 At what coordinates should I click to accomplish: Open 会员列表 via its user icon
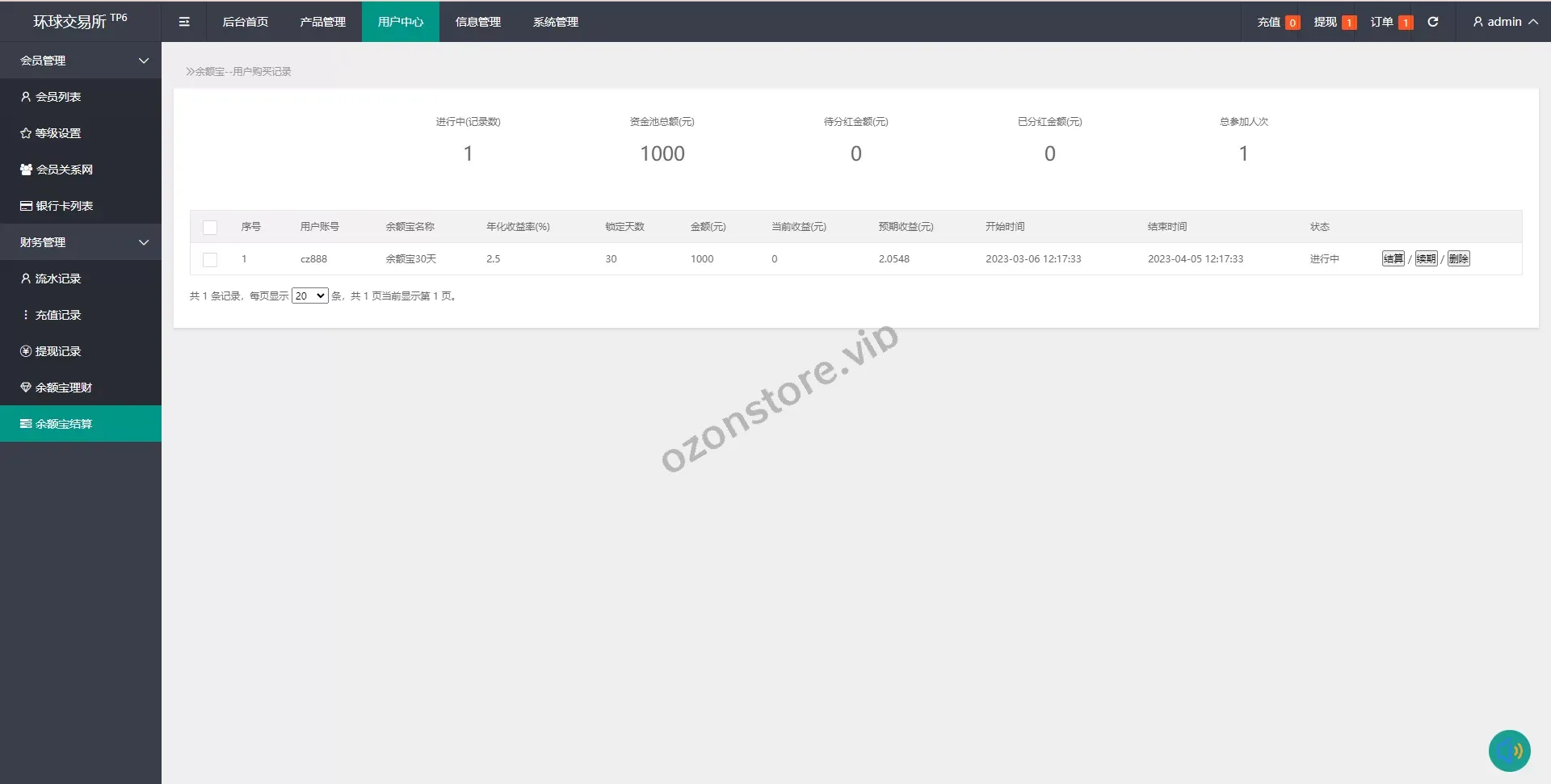click(26, 97)
